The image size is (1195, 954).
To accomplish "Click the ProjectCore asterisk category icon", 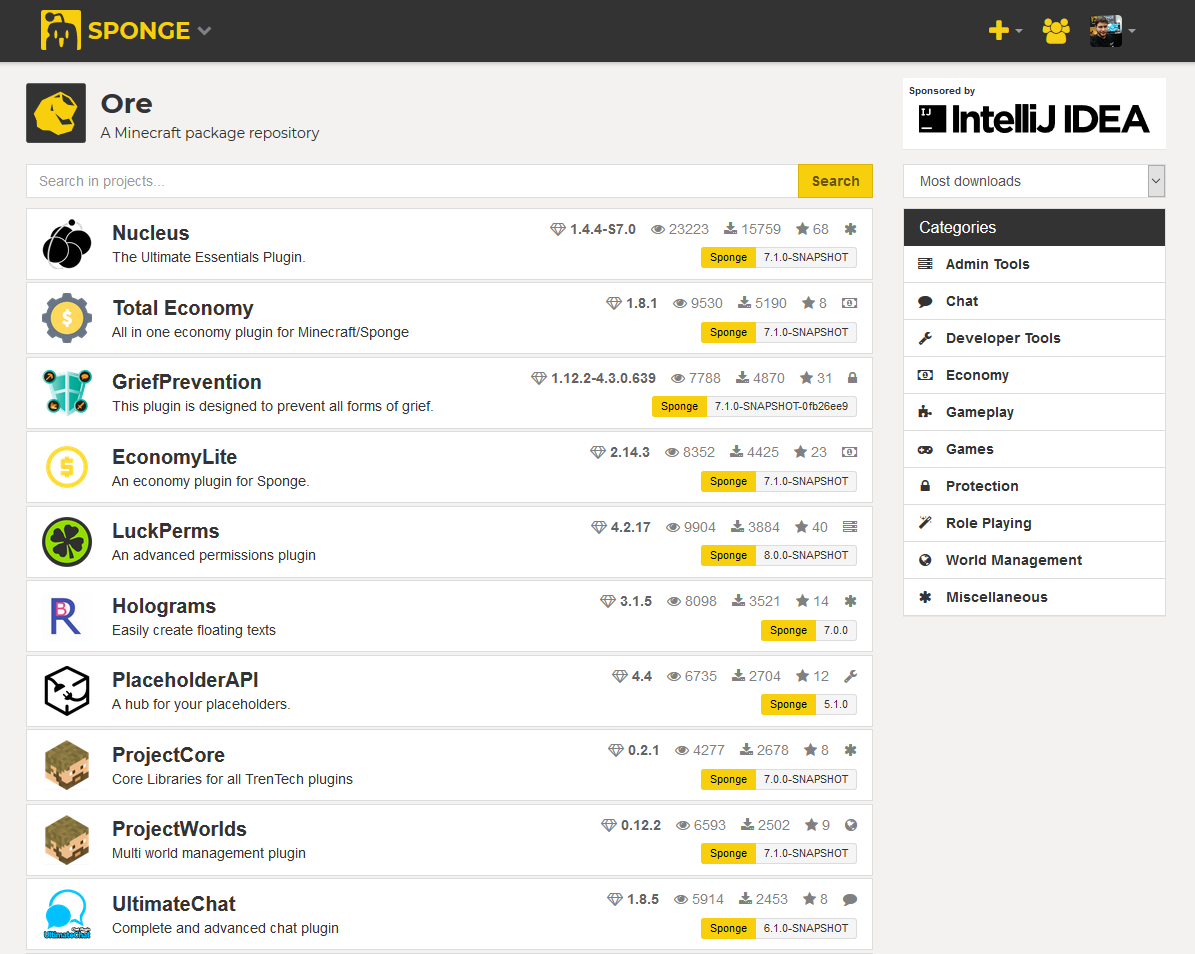I will 851,750.
